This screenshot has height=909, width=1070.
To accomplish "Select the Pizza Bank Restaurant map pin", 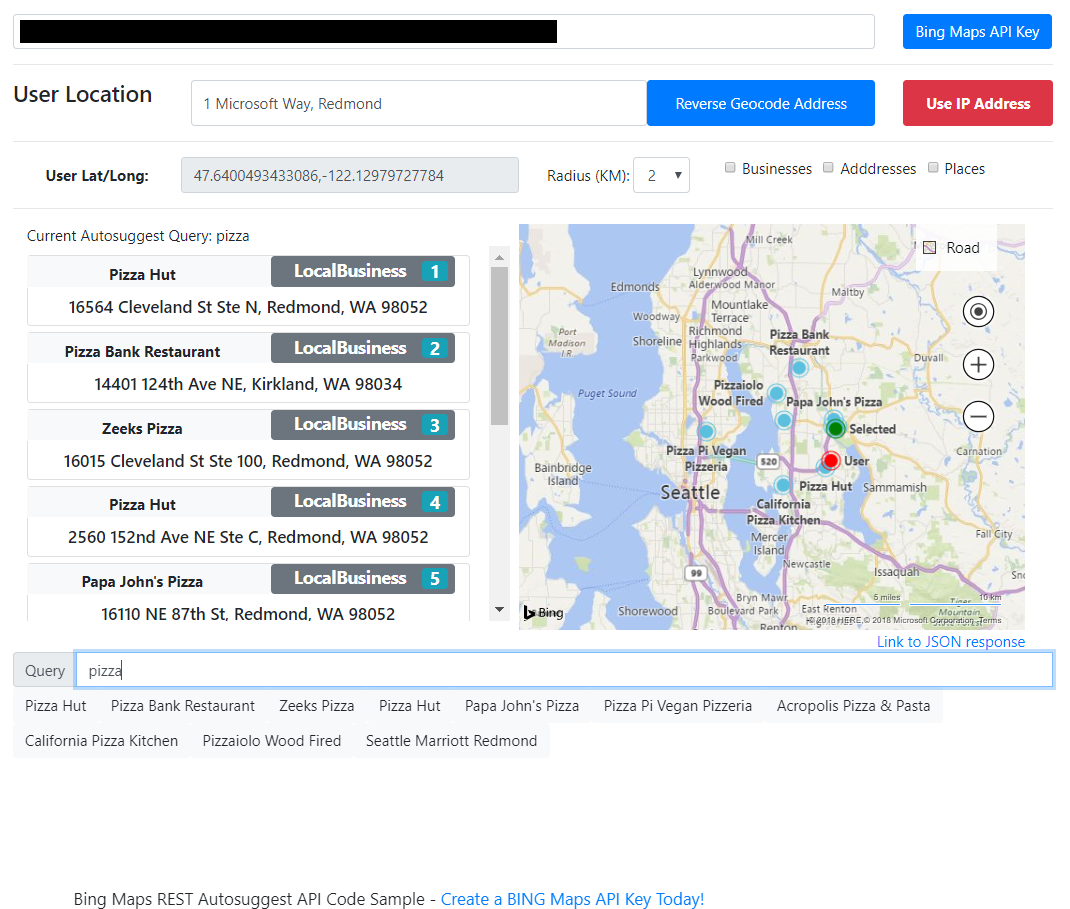I will coord(799,367).
